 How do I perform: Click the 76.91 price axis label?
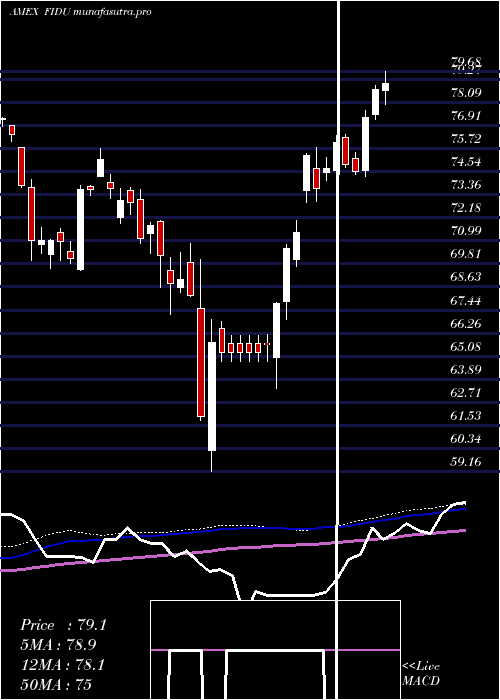(466, 116)
